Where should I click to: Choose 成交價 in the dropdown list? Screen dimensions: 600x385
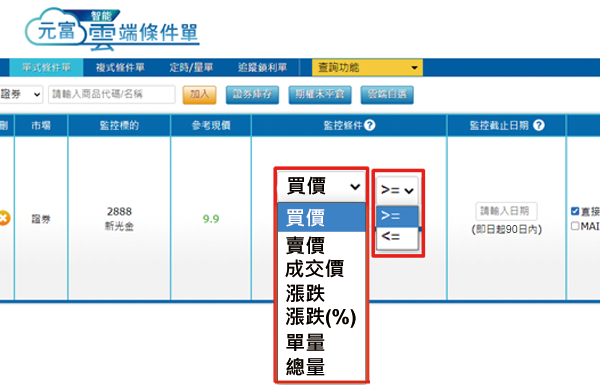tap(315, 269)
